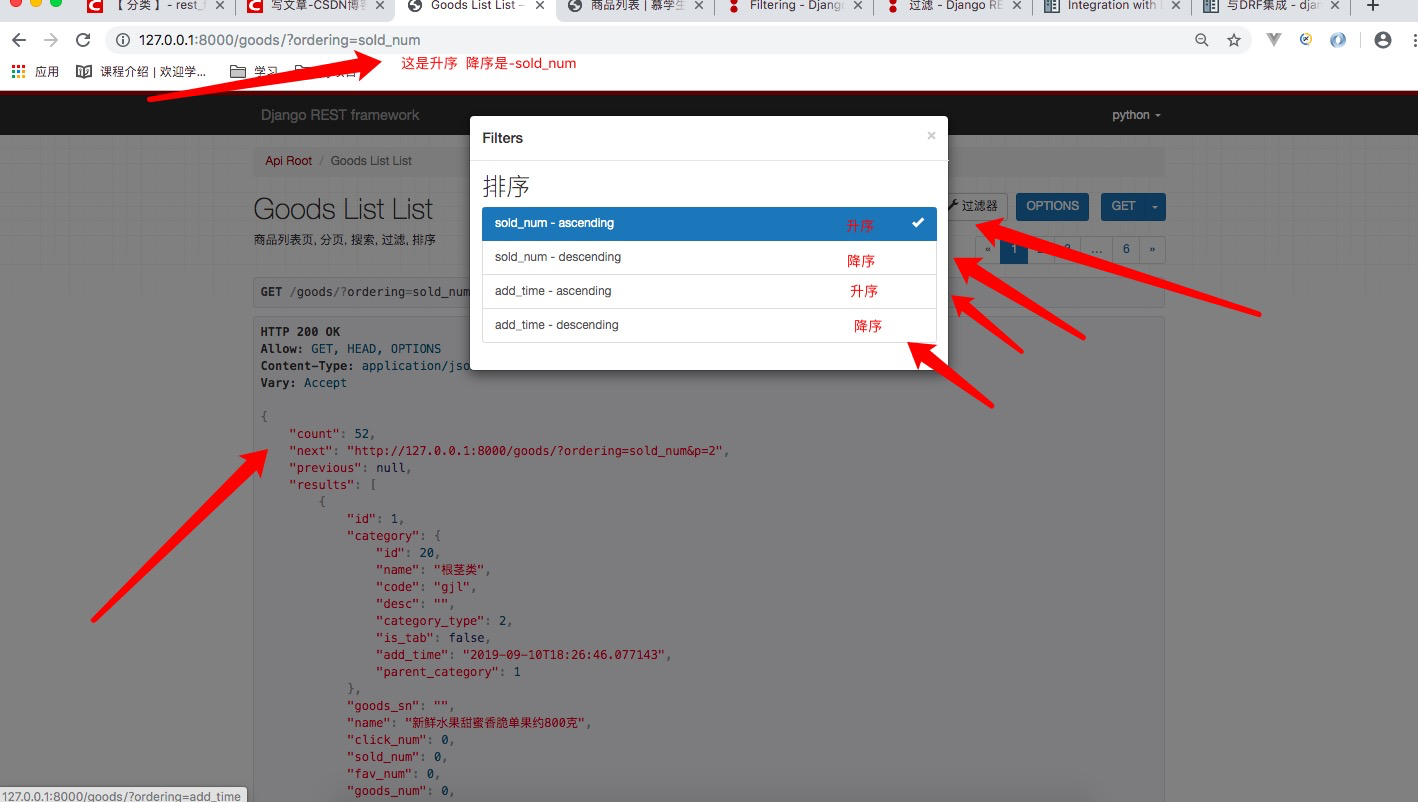Viewport: 1418px width, 802px height.
Task: Open site info icon in address bar
Action: [x=123, y=40]
